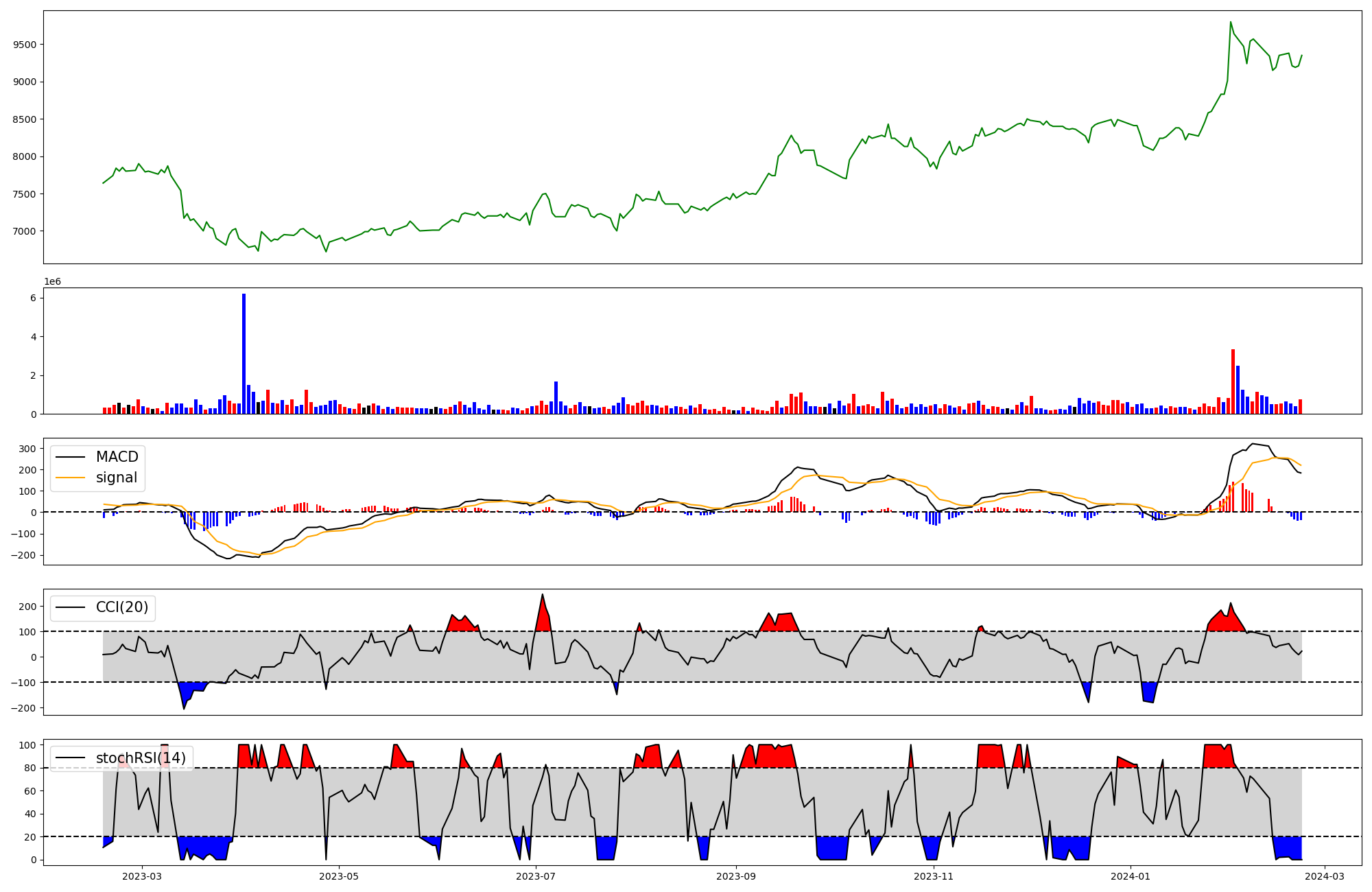Viewport: 1372px width, 892px height.
Task: Click the 9500 price axis label
Action: pos(26,45)
